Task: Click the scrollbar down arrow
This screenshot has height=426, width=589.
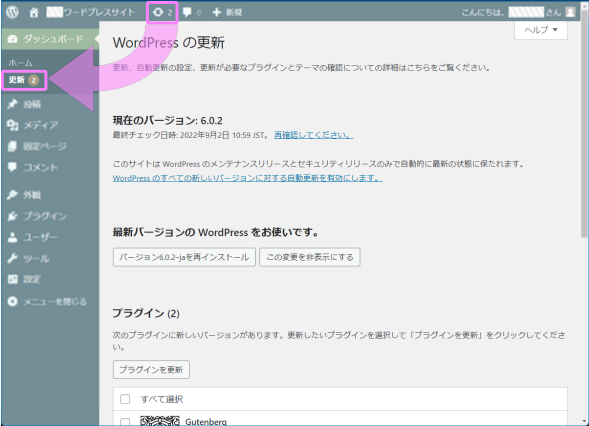Action: [x=584, y=421]
